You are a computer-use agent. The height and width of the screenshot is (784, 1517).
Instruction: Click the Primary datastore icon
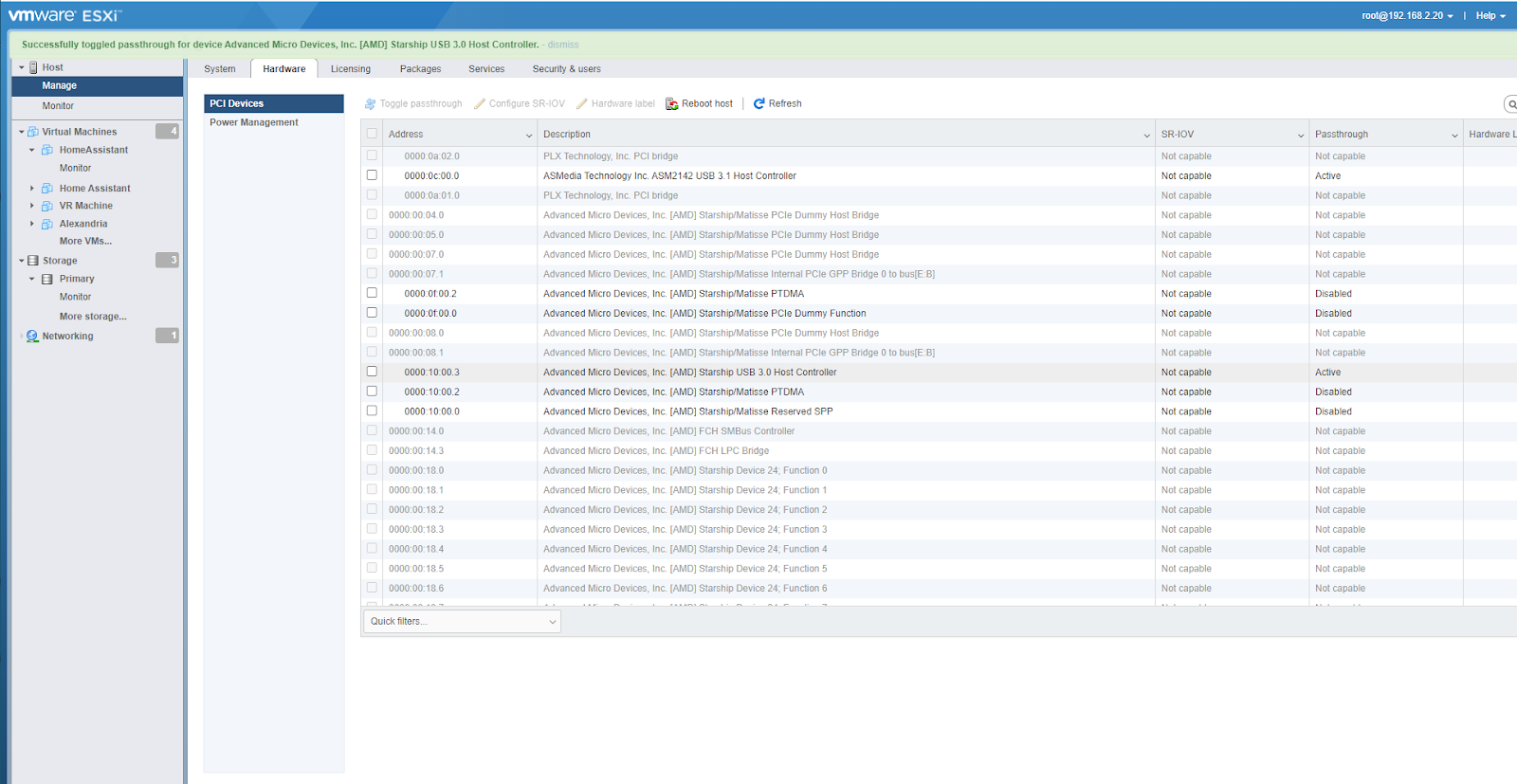[47, 279]
